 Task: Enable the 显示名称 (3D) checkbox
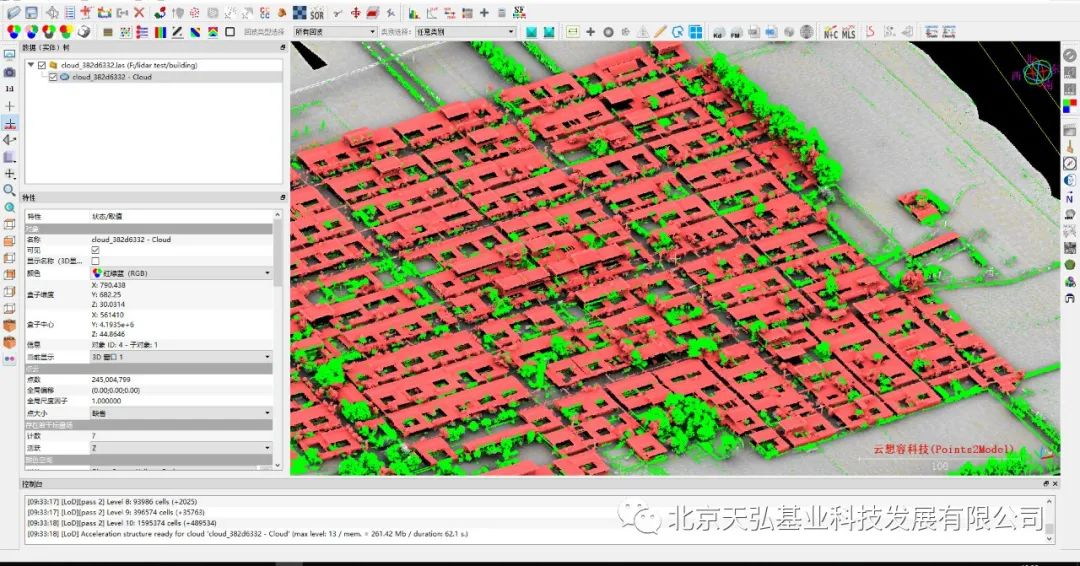tap(95, 261)
